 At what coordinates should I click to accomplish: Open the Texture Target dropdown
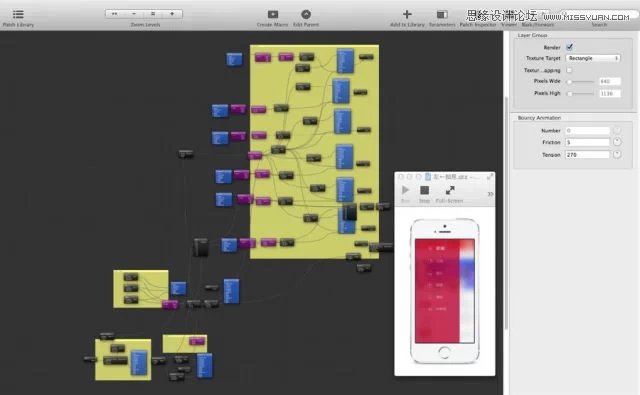(x=593, y=58)
